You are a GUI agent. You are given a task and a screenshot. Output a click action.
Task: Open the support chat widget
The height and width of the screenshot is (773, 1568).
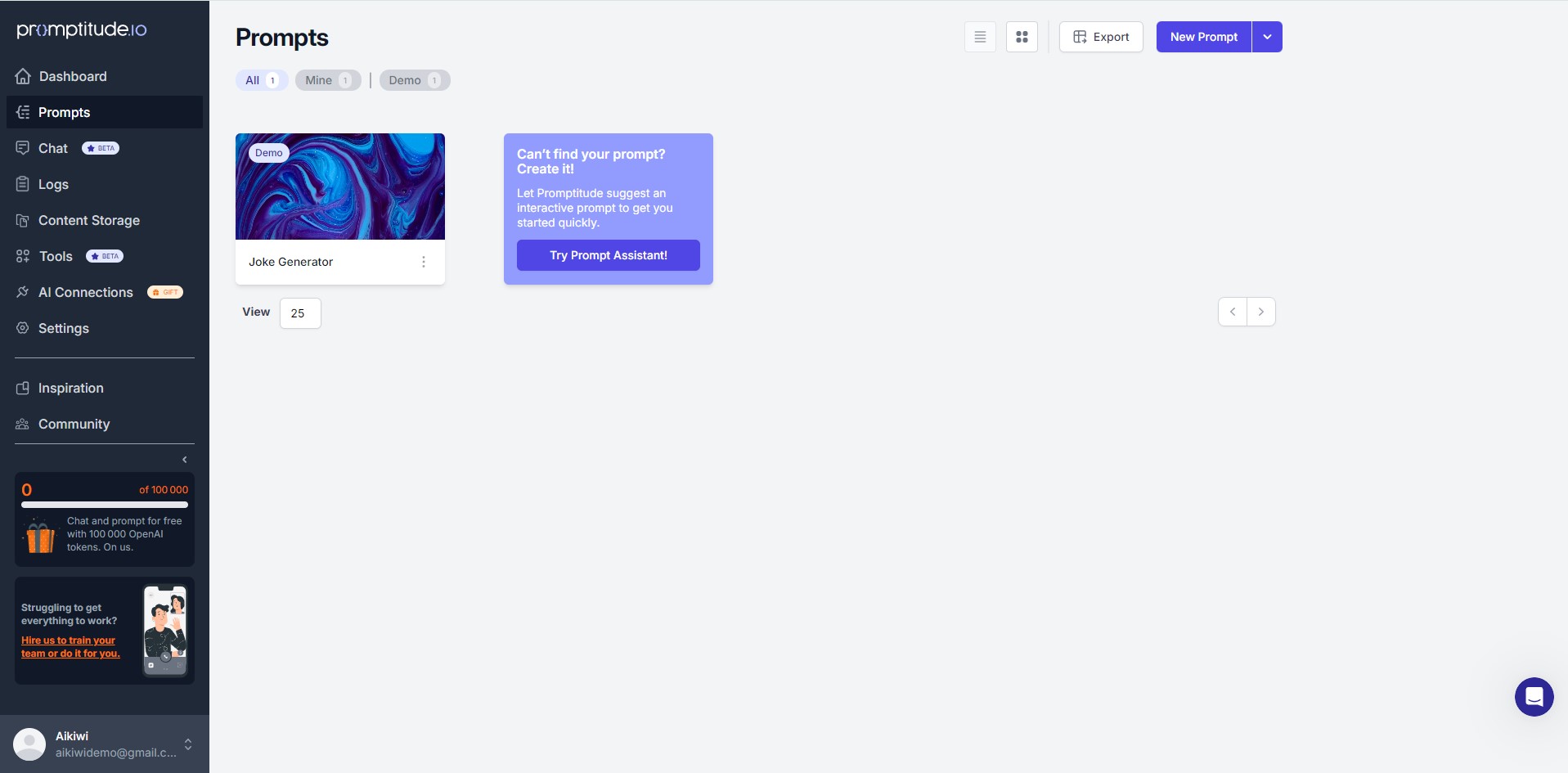coord(1534,697)
